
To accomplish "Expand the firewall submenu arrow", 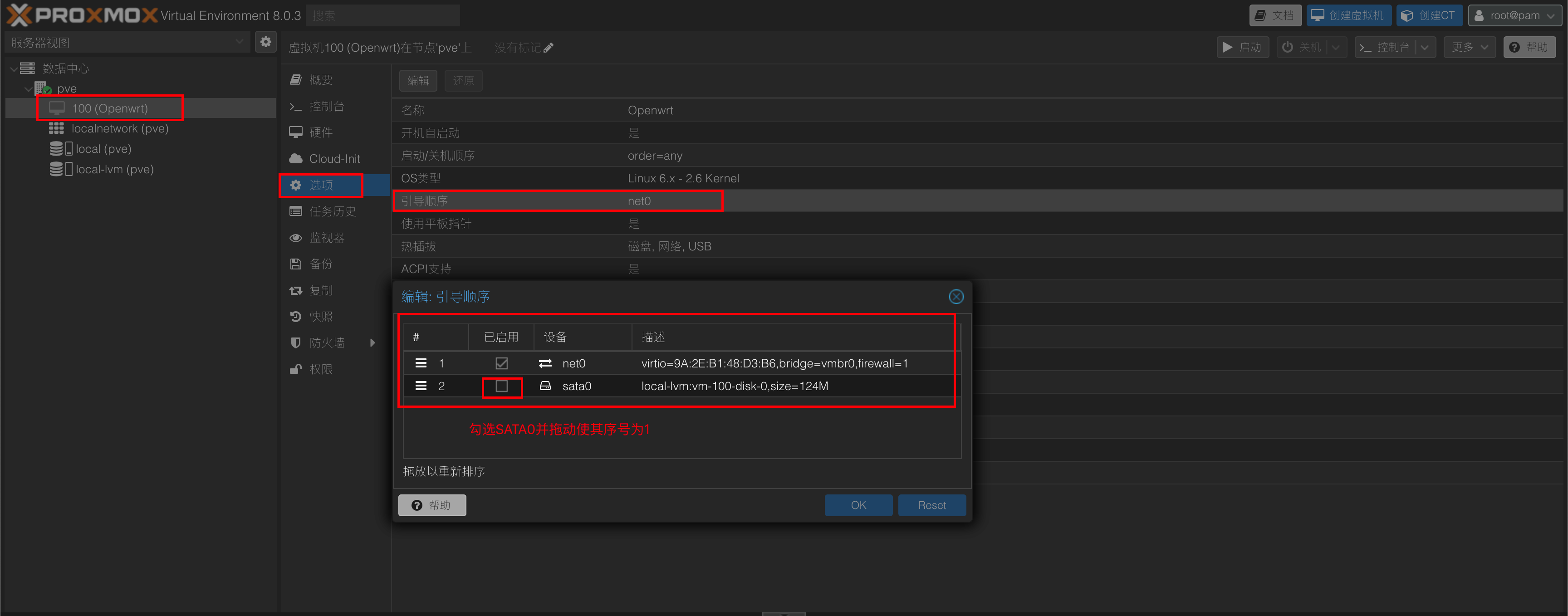I will [x=372, y=342].
